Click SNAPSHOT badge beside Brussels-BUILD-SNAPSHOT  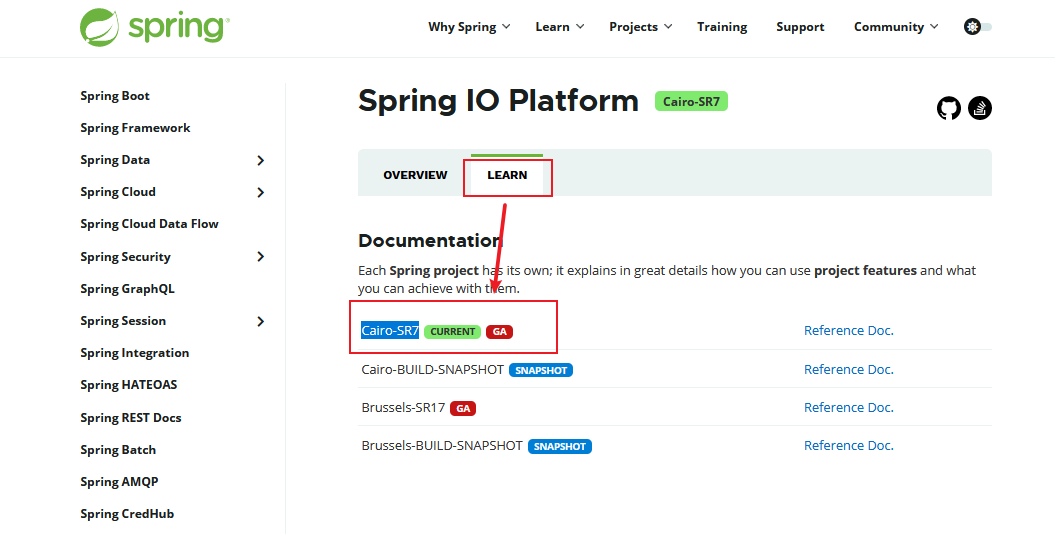pos(560,447)
